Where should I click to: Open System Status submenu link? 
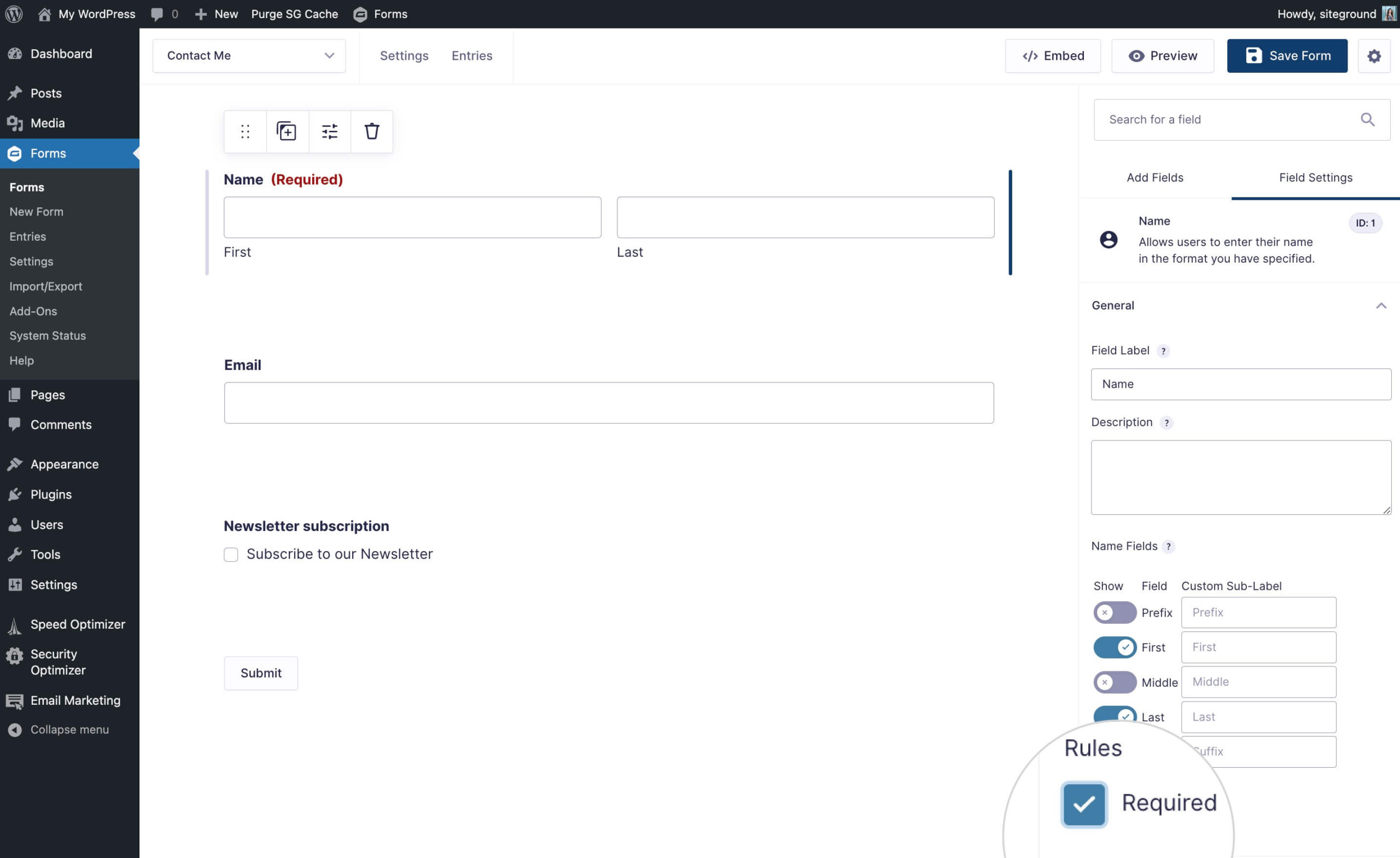[48, 335]
